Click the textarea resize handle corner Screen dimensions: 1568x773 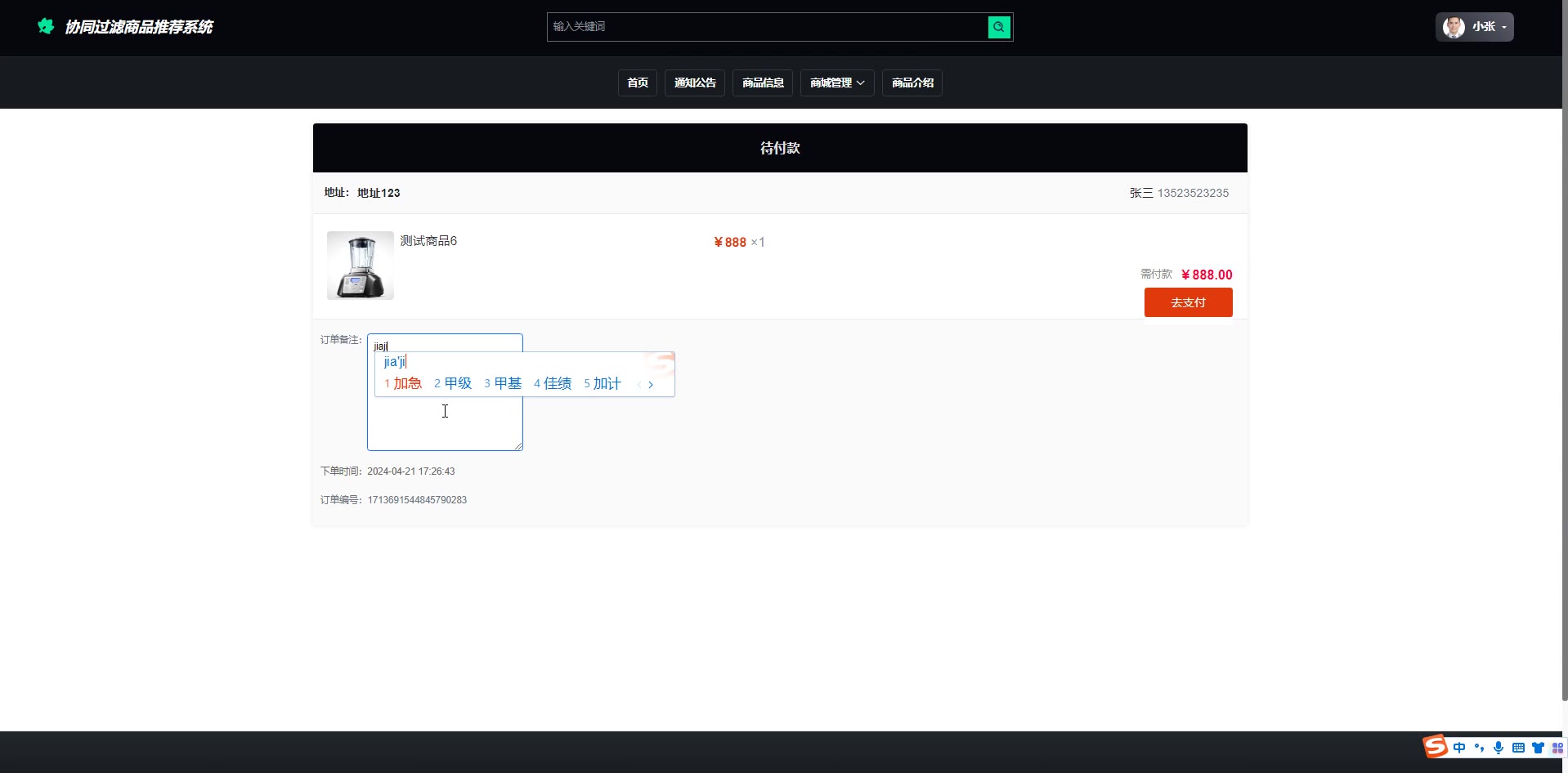(x=518, y=446)
